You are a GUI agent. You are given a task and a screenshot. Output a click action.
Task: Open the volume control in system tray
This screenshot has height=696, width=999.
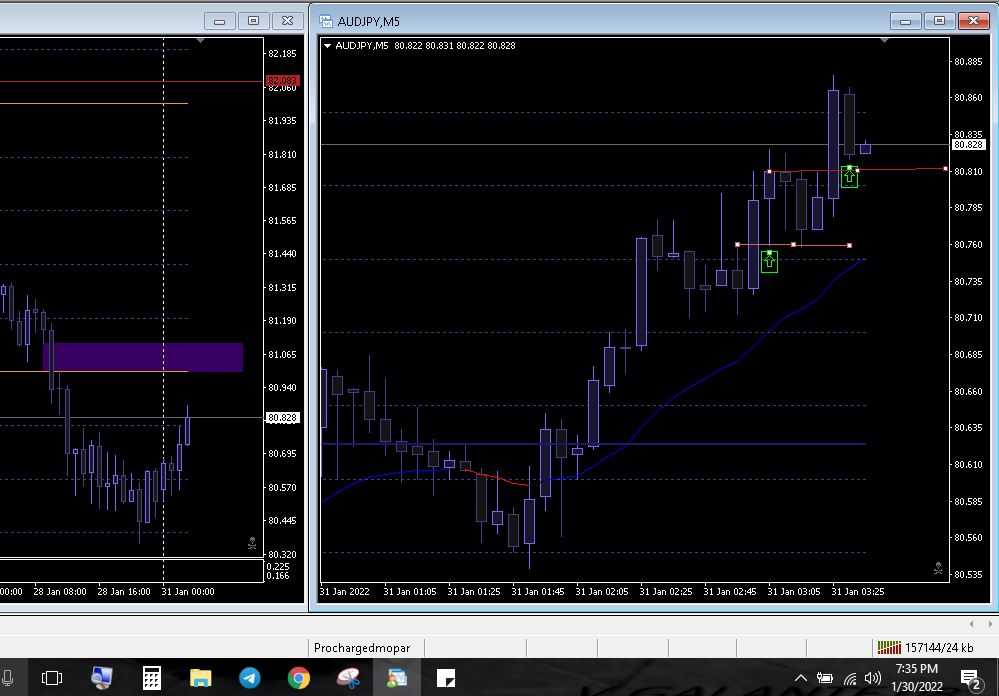coord(873,679)
